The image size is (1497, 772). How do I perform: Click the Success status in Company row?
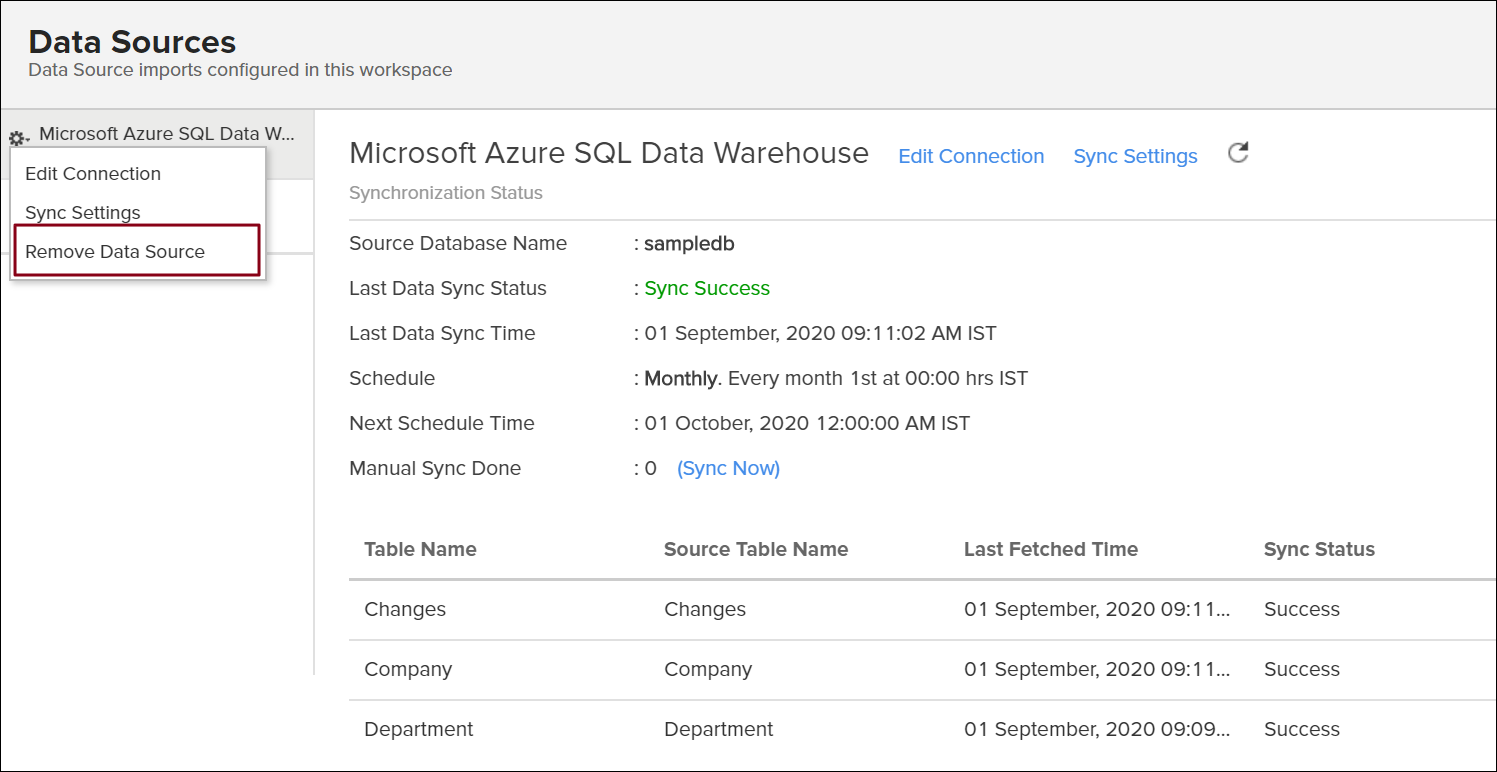[x=1301, y=669]
